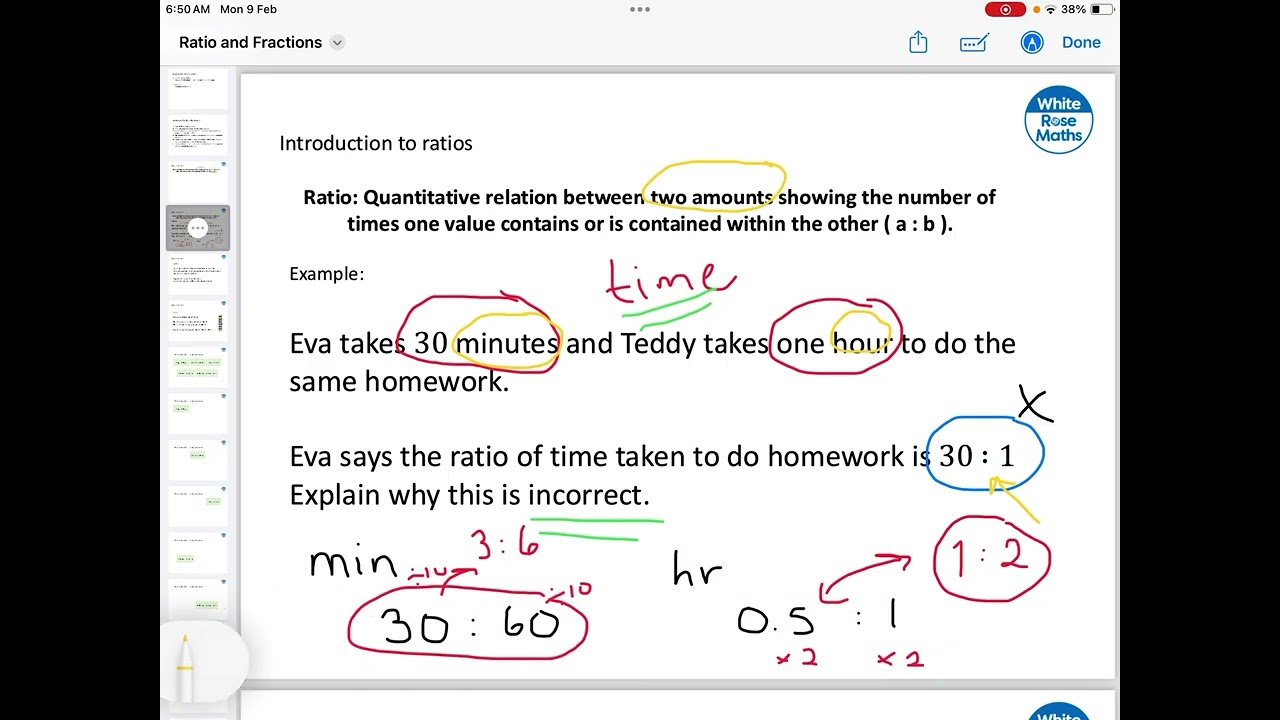Tap the 6:50 AM clock
This screenshot has height=720, width=1280.
point(188,9)
